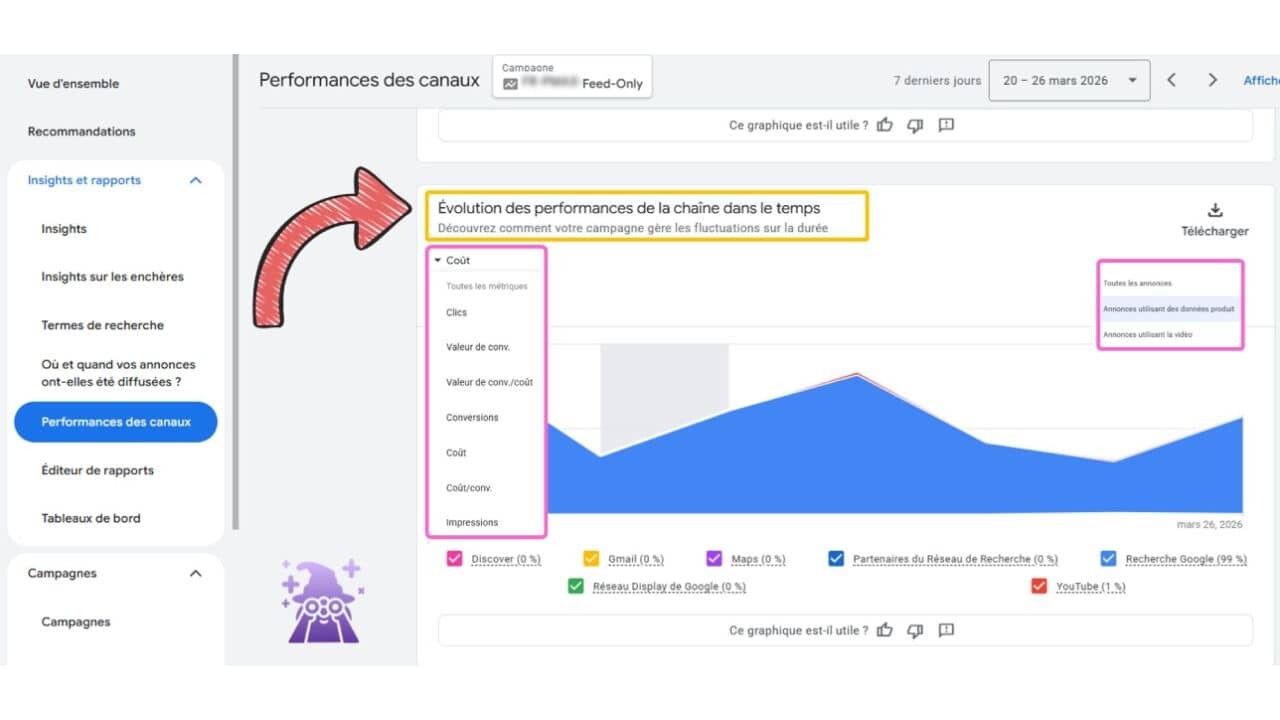Image resolution: width=1280 pixels, height=720 pixels.
Task: Collapse the Insights et rapports section
Action: point(196,180)
